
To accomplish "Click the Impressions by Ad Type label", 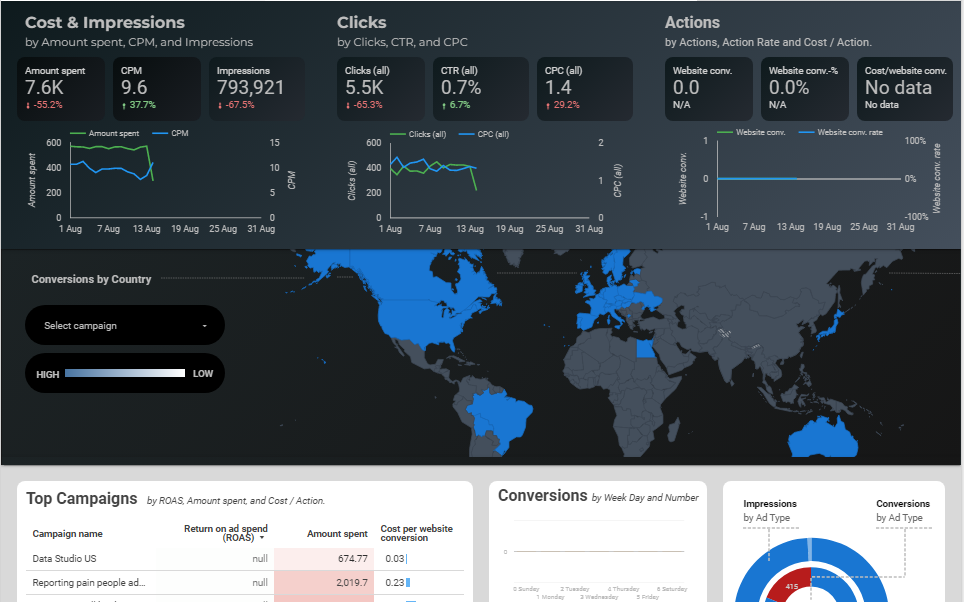I will point(770,510).
